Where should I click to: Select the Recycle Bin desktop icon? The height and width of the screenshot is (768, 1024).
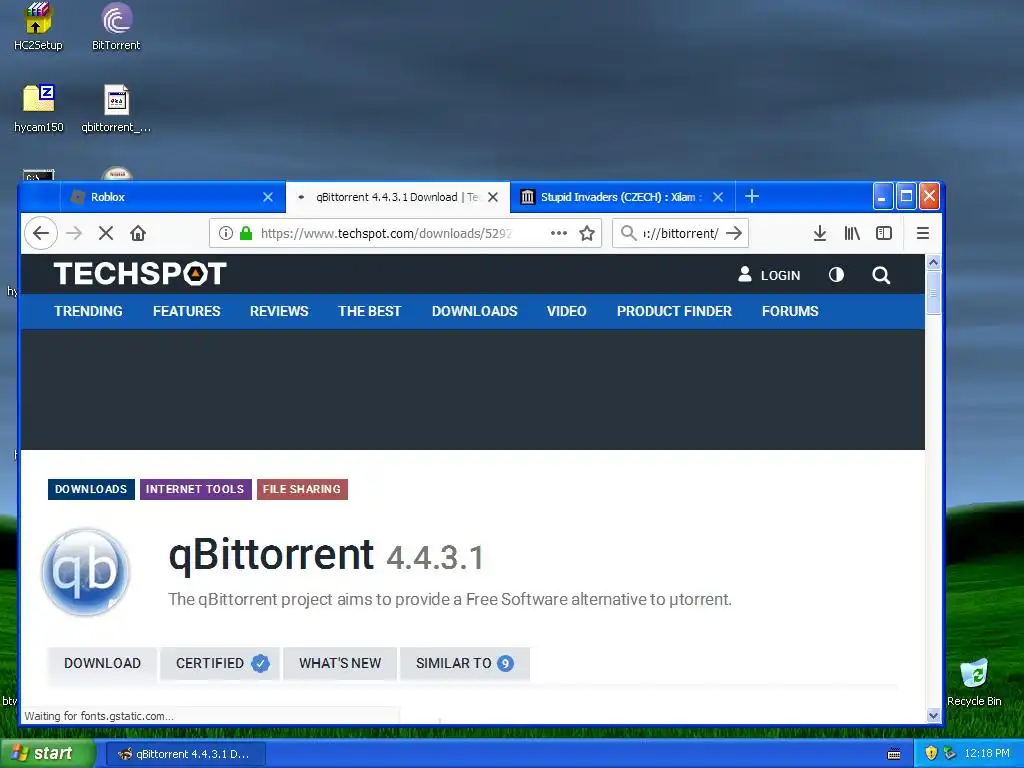coord(974,682)
